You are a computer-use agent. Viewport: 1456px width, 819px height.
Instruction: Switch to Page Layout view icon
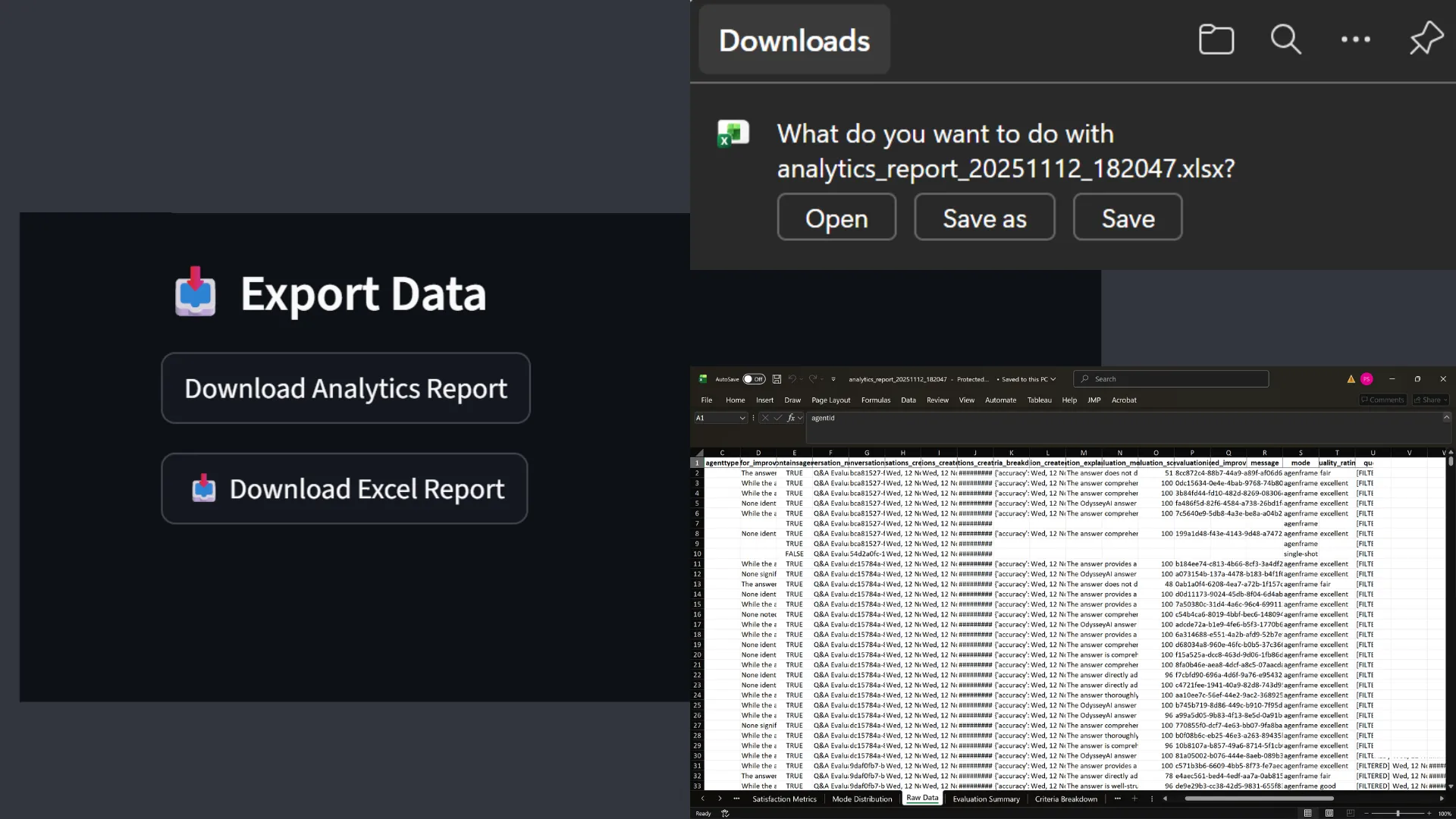pyautogui.click(x=1329, y=813)
